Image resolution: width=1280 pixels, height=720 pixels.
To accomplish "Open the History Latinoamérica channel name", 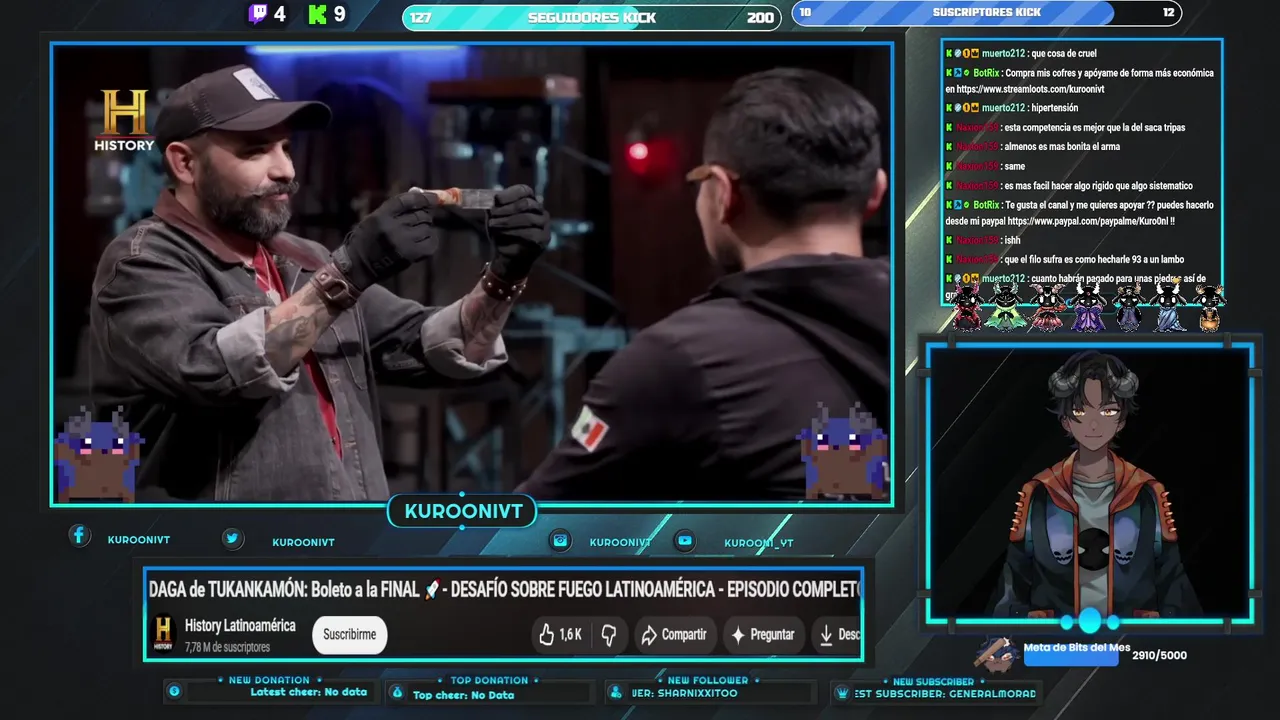I will pyautogui.click(x=240, y=625).
